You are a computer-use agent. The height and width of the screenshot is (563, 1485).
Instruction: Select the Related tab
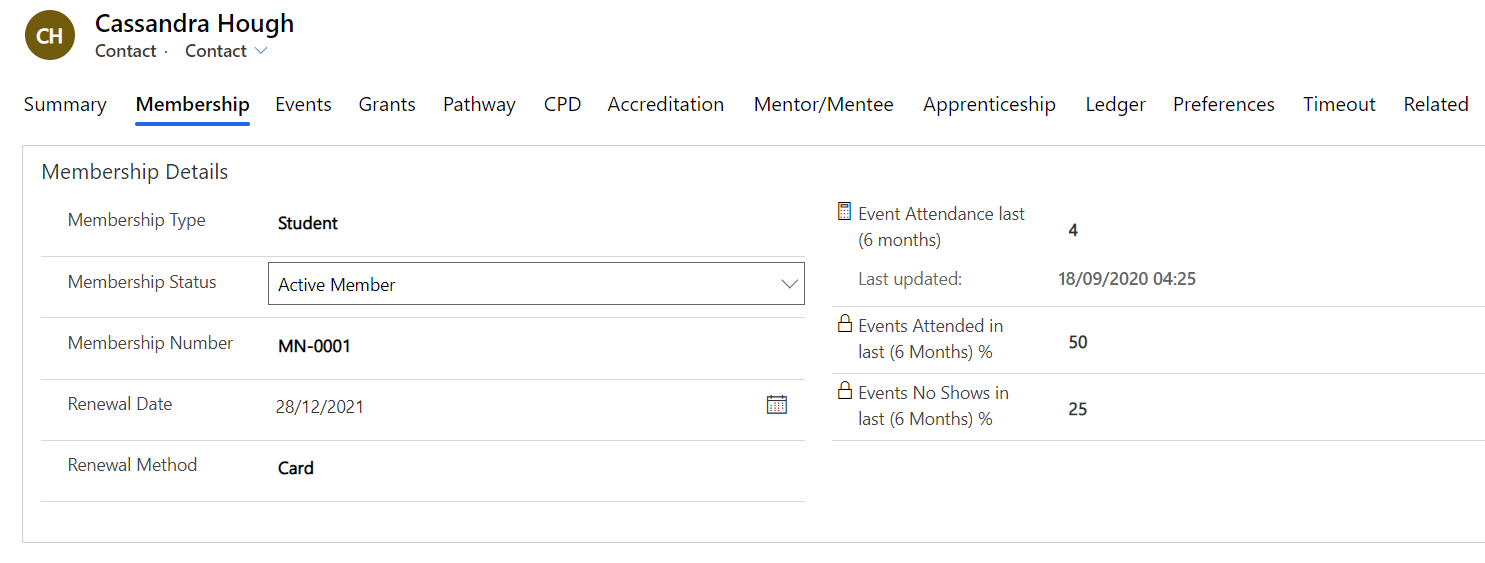1435,104
